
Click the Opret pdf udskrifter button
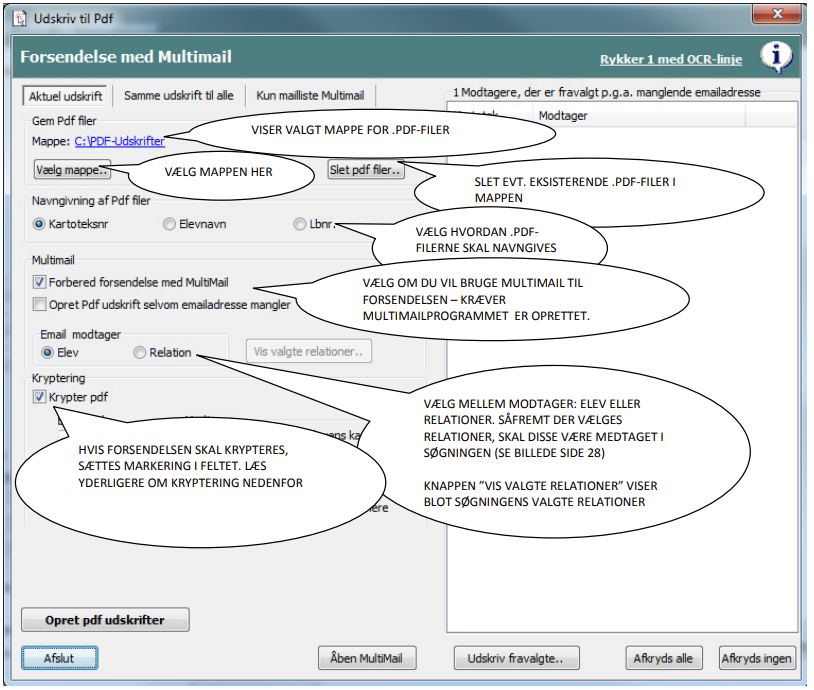[105, 620]
